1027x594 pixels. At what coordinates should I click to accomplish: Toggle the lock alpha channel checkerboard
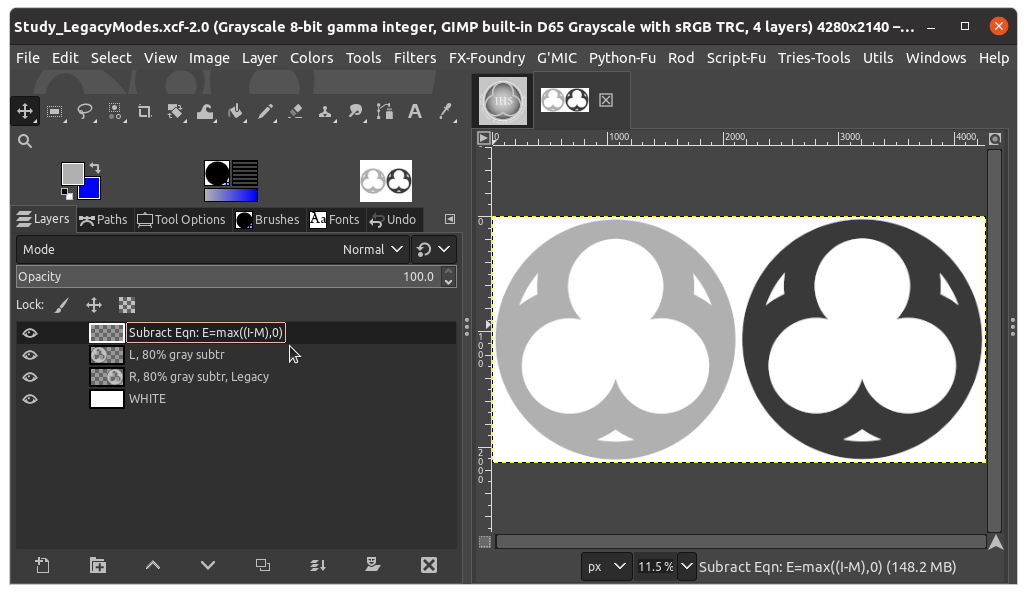tap(126, 305)
